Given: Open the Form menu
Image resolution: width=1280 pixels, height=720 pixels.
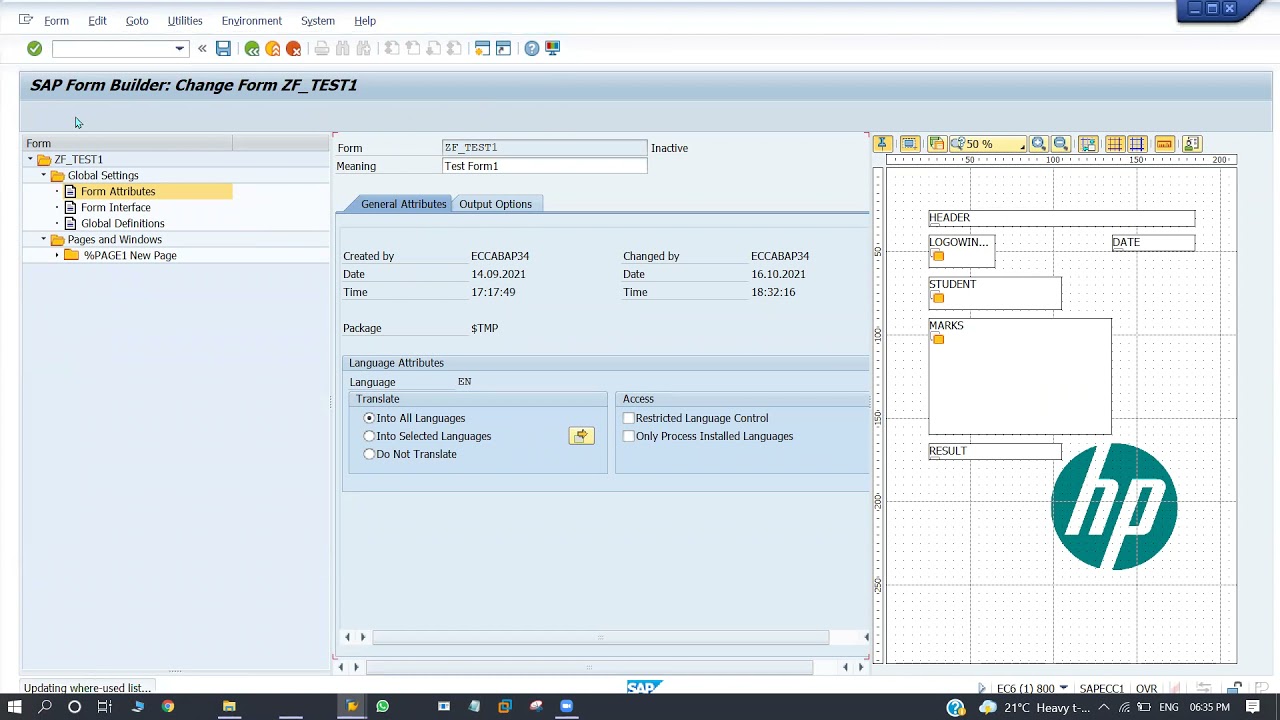Looking at the screenshot, I should tap(56, 20).
